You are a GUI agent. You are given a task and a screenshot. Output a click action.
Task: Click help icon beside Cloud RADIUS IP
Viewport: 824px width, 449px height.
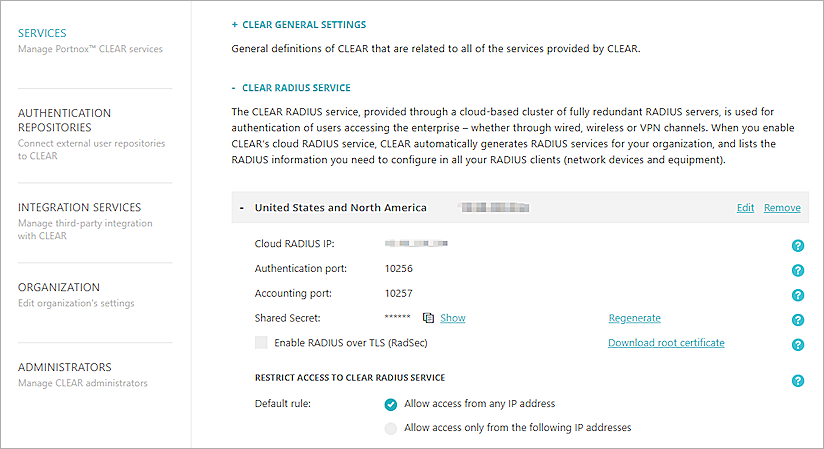tap(798, 244)
